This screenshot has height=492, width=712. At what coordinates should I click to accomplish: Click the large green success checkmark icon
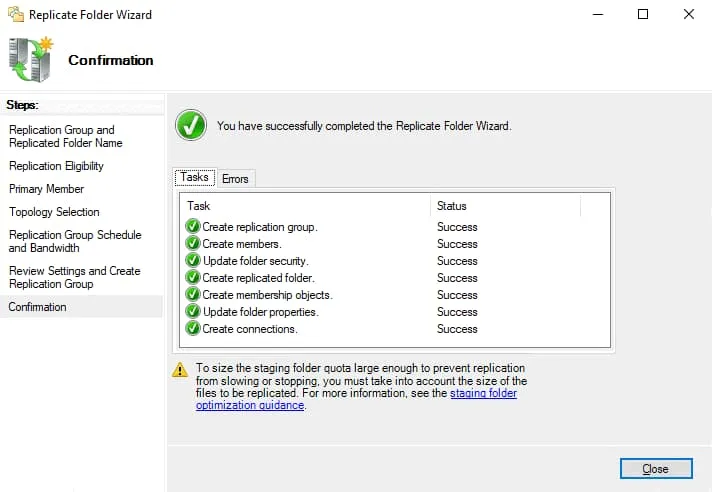point(190,126)
